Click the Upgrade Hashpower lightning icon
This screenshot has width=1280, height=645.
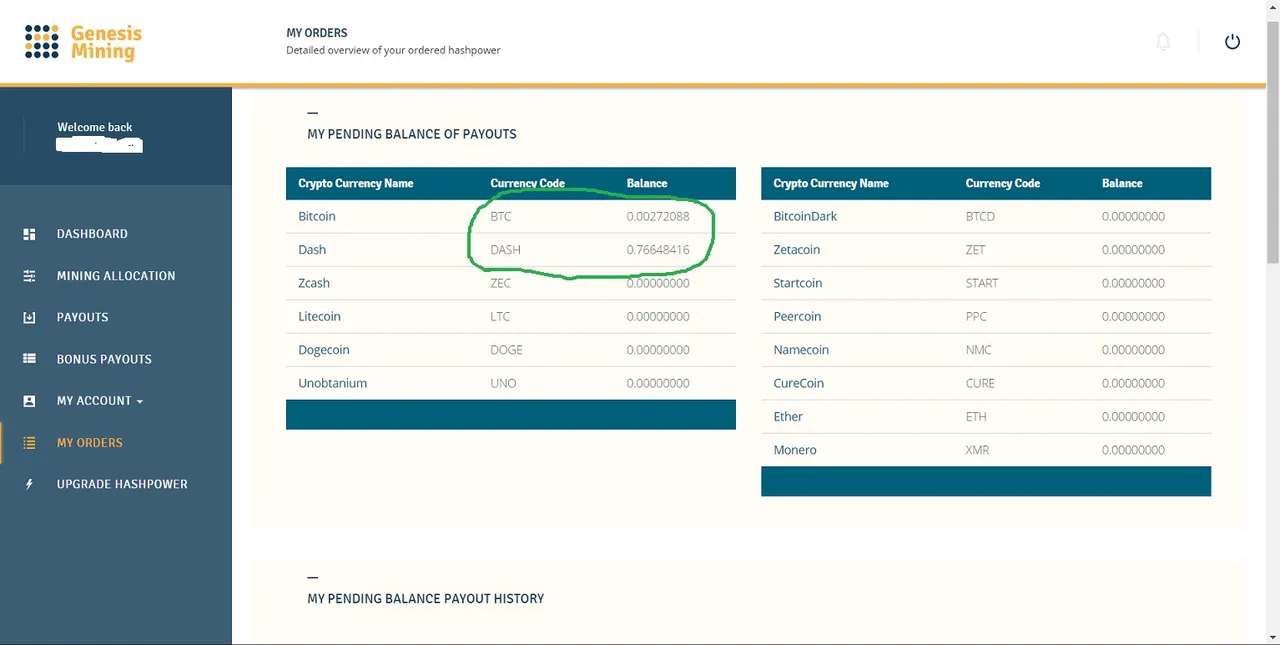point(29,484)
